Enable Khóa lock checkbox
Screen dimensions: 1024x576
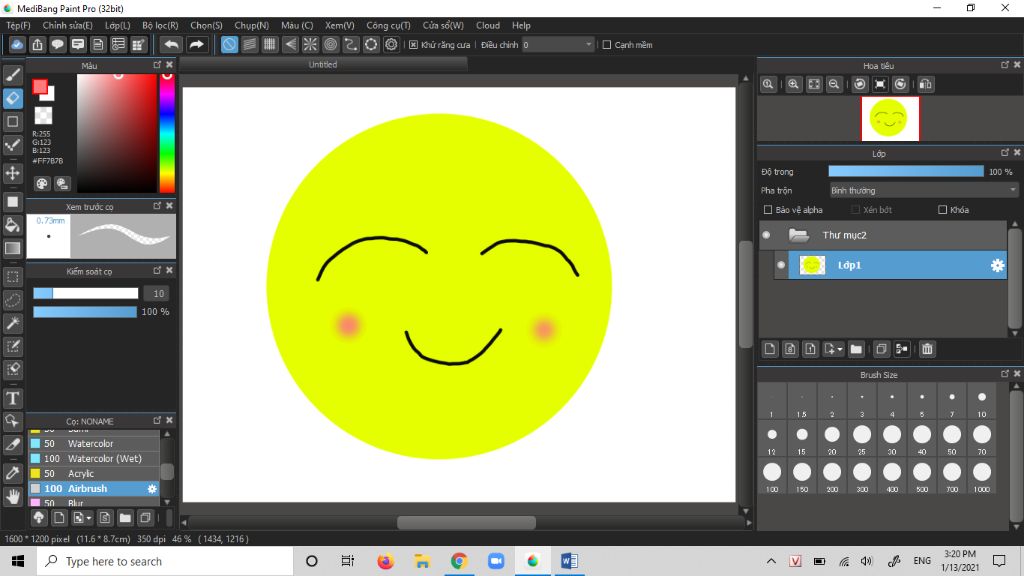click(x=942, y=210)
